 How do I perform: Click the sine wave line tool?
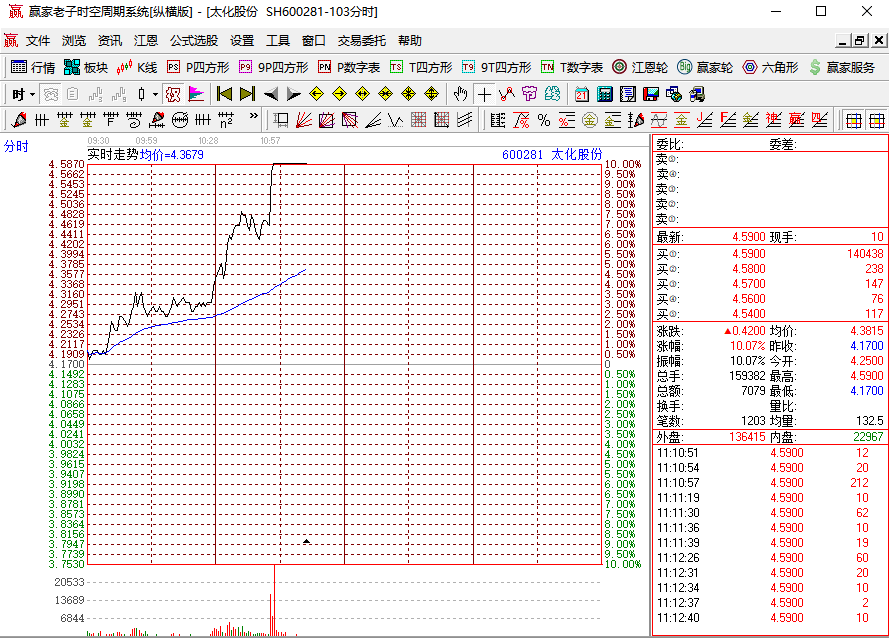pos(659,120)
